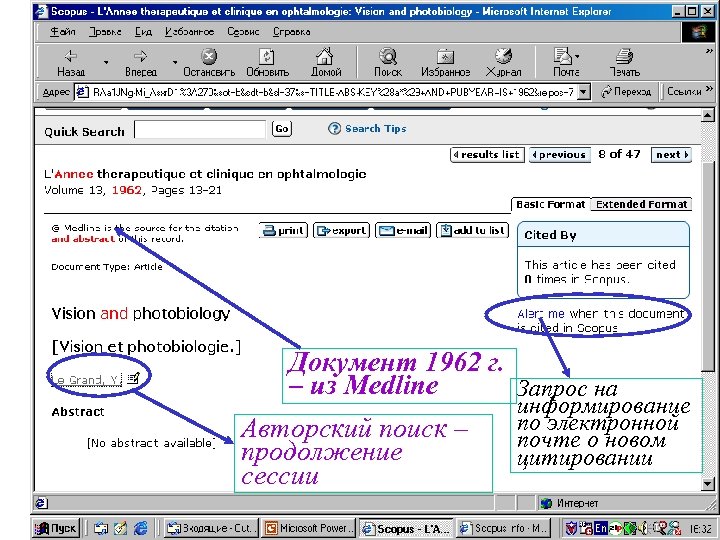This screenshot has height=540, width=720.
Task: Click the page scrollbar down arrow
Action: click(708, 483)
